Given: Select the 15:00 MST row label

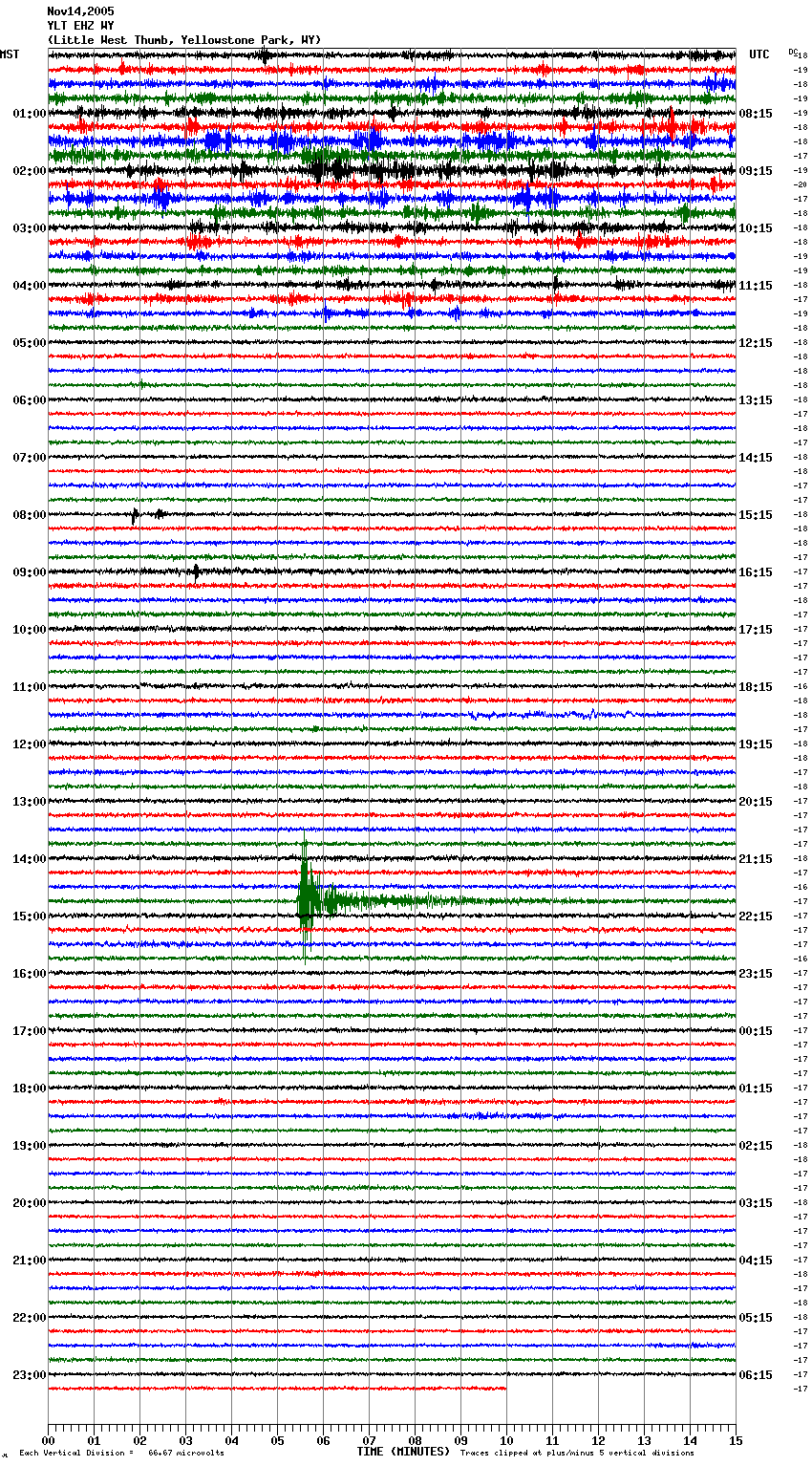Looking at the screenshot, I should [x=30, y=916].
